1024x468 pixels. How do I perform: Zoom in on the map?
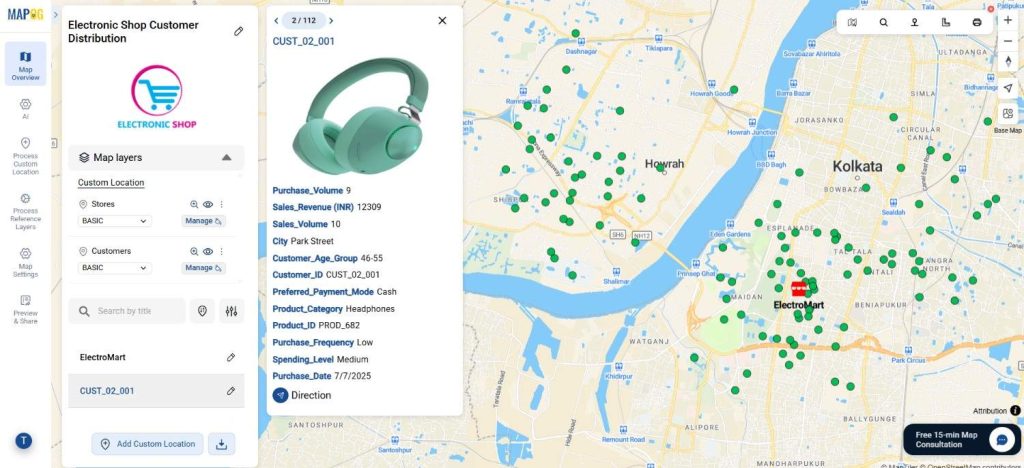[x=1008, y=20]
